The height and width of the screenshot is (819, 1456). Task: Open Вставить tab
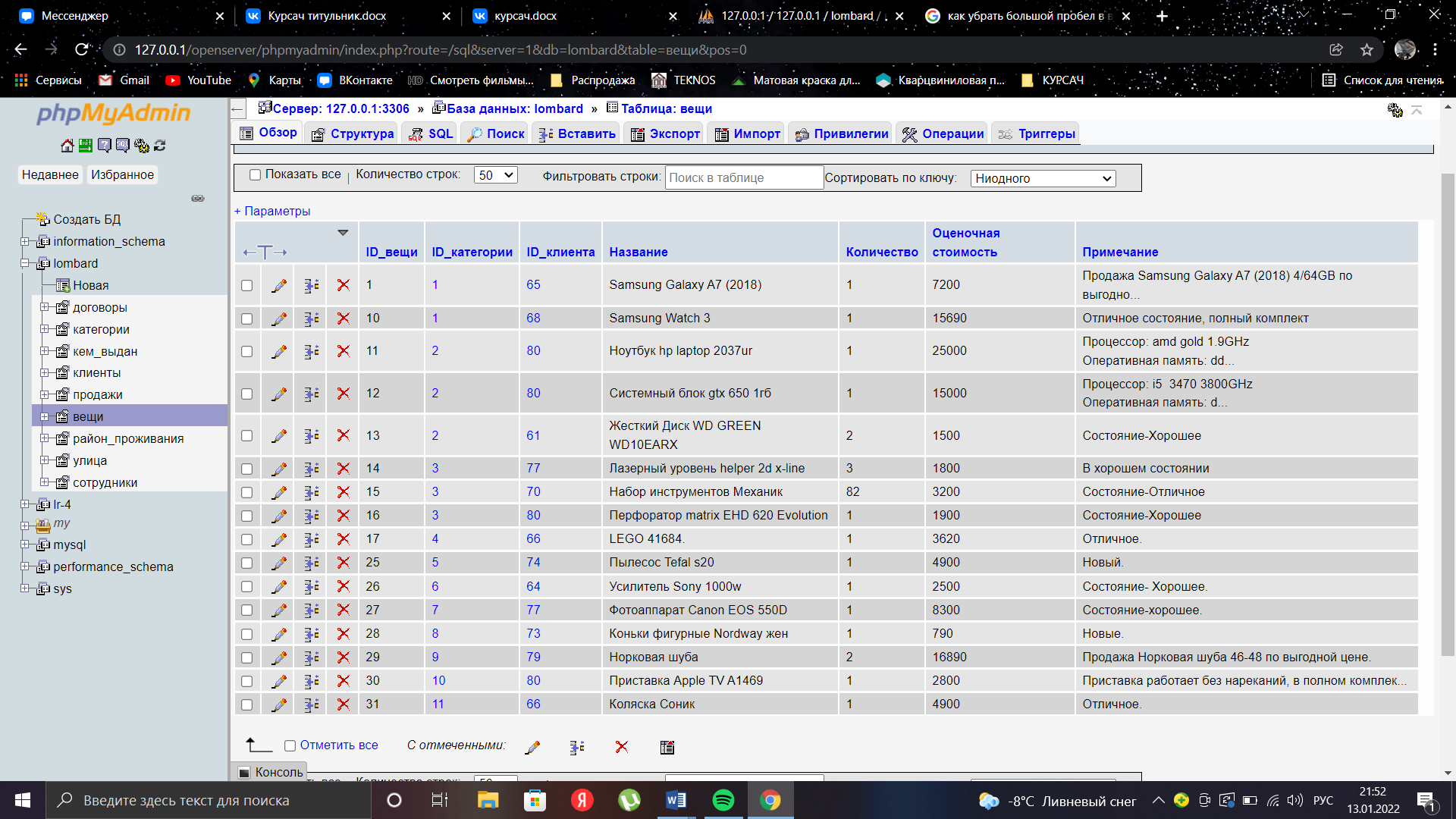point(577,133)
